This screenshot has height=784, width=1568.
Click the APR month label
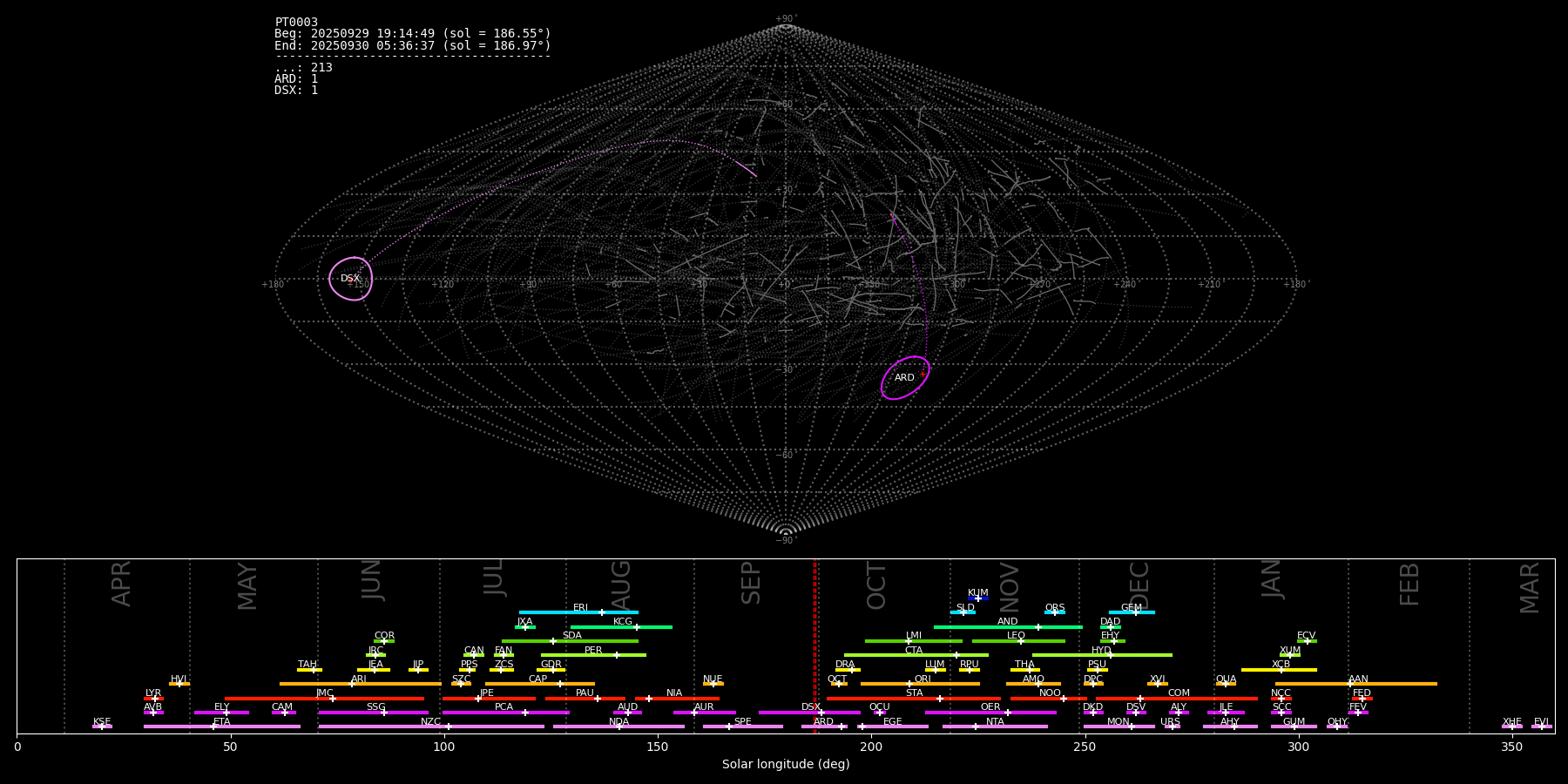(121, 584)
